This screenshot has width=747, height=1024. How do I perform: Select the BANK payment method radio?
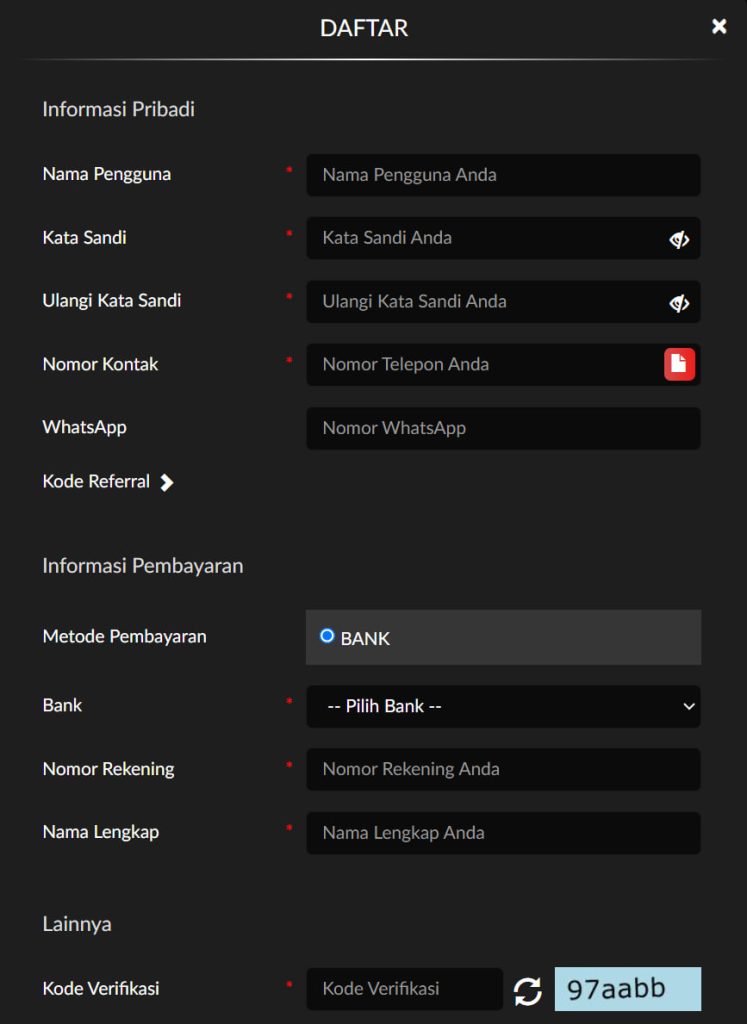(327, 636)
